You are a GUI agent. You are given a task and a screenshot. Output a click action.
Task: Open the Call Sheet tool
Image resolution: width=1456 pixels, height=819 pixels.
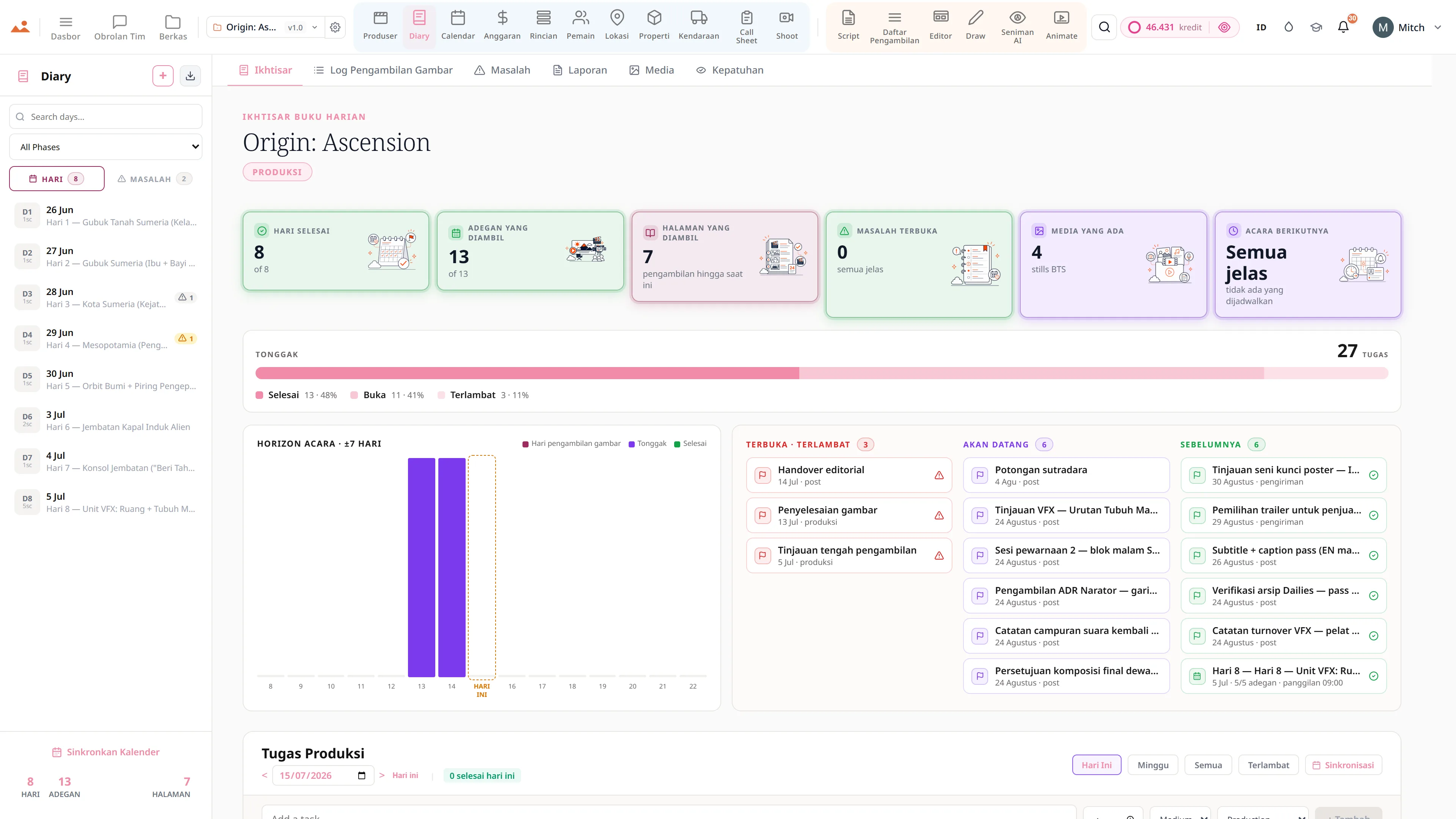[746, 27]
